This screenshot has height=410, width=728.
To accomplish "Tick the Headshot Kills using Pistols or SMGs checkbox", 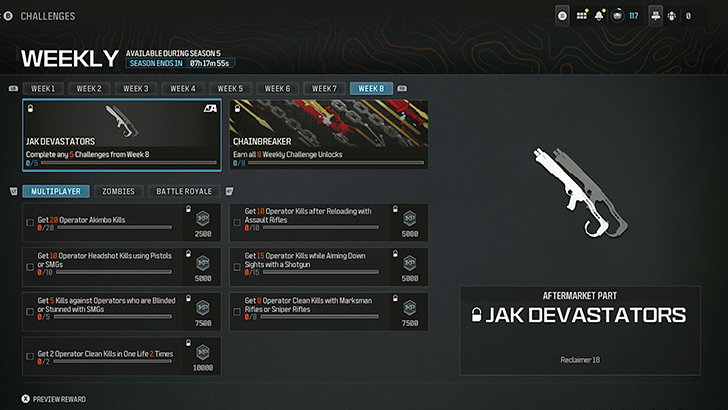I will pyautogui.click(x=30, y=267).
